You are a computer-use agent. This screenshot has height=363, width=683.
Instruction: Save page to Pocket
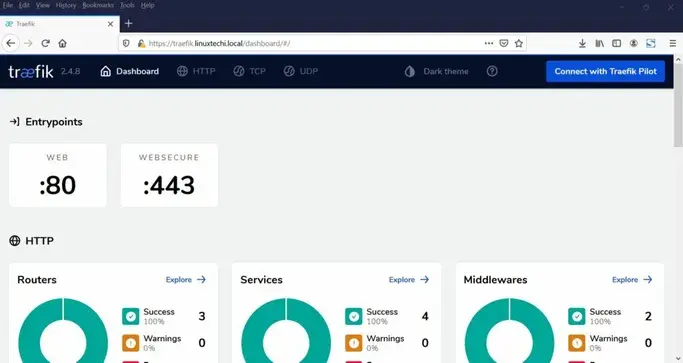(504, 43)
